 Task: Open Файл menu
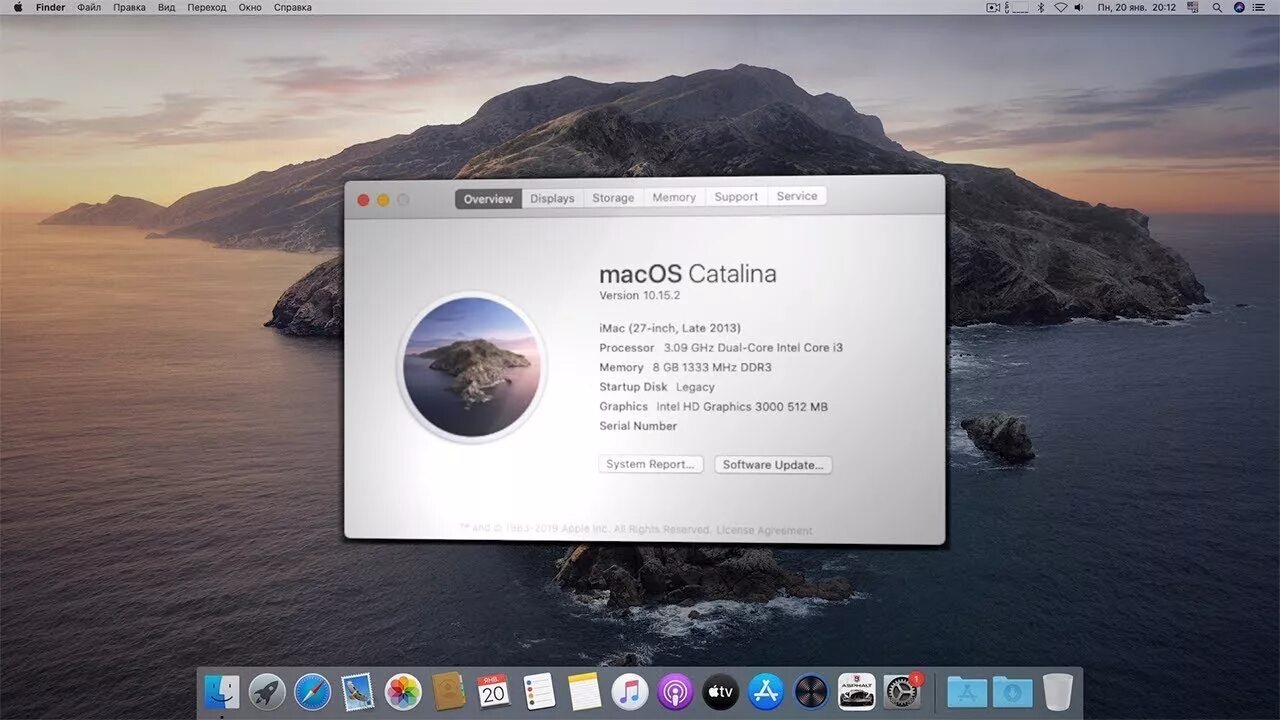(89, 7)
